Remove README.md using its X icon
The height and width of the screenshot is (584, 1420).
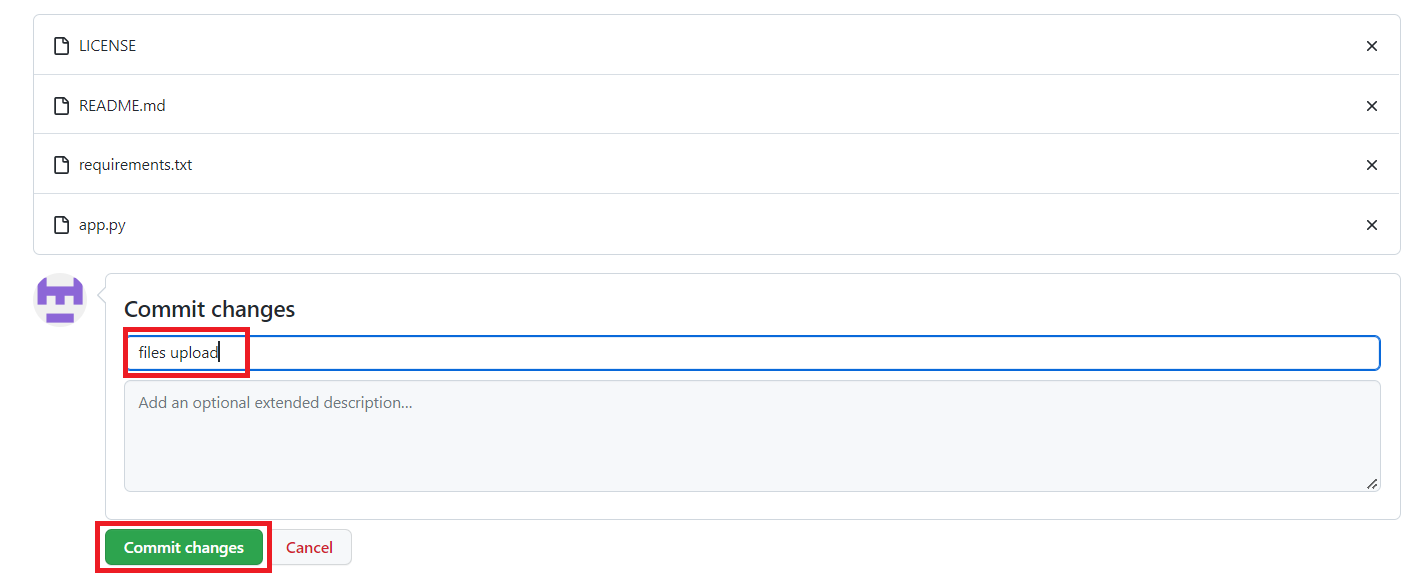(x=1371, y=106)
